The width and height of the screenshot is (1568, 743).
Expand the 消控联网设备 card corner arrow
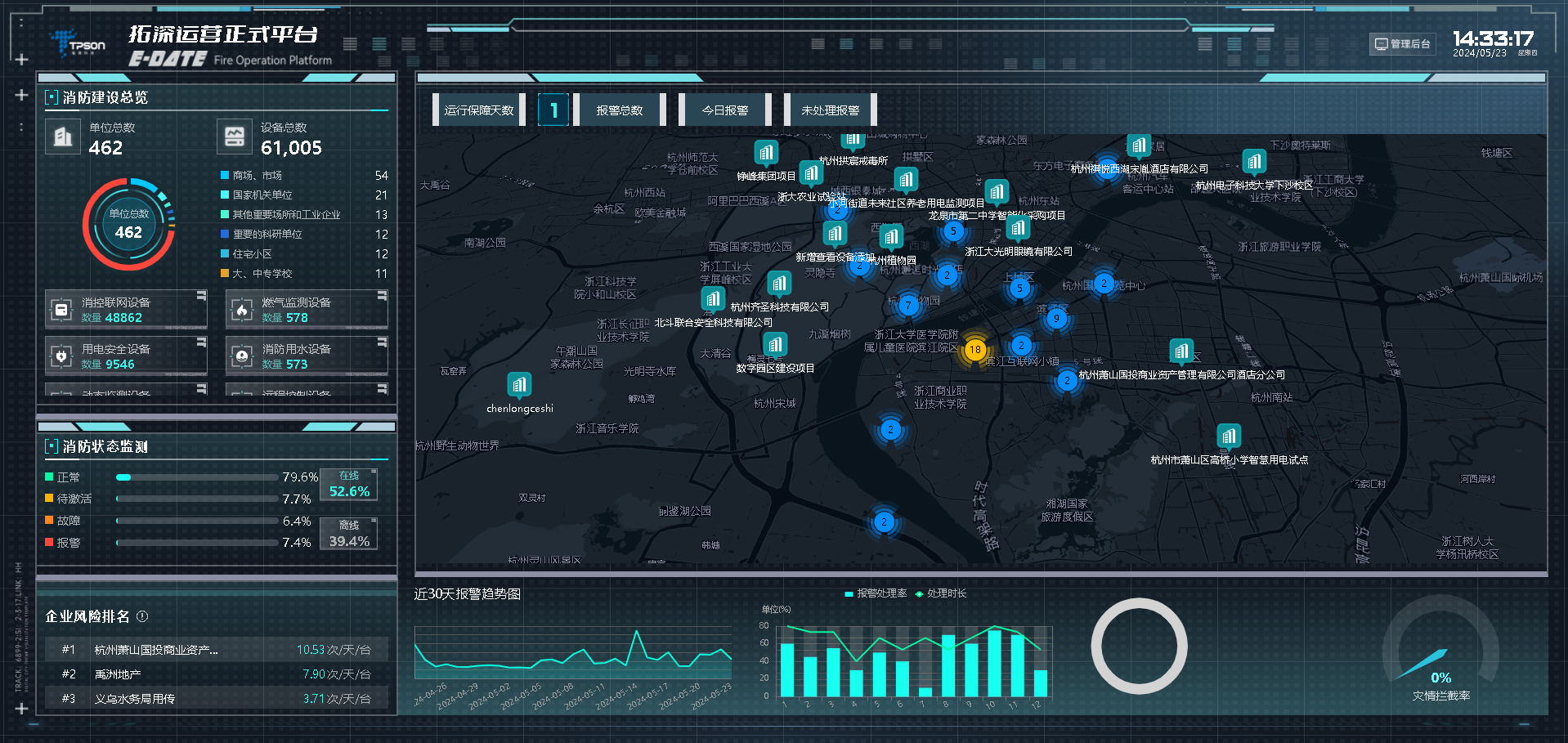point(201,296)
